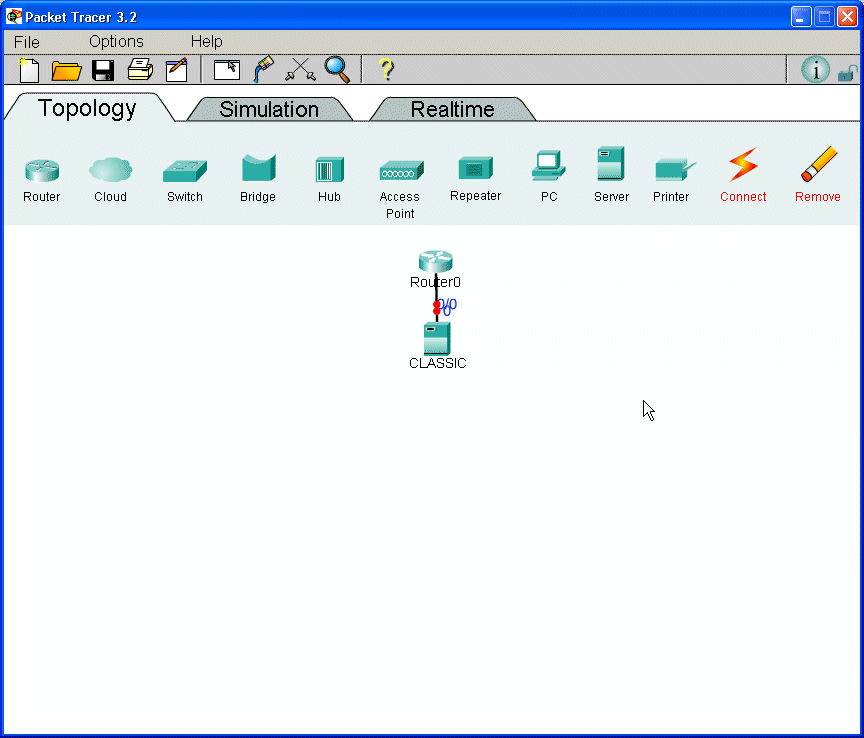Viewport: 864px width, 738px height.
Task: Select the Server device icon in palette
Action: click(611, 163)
